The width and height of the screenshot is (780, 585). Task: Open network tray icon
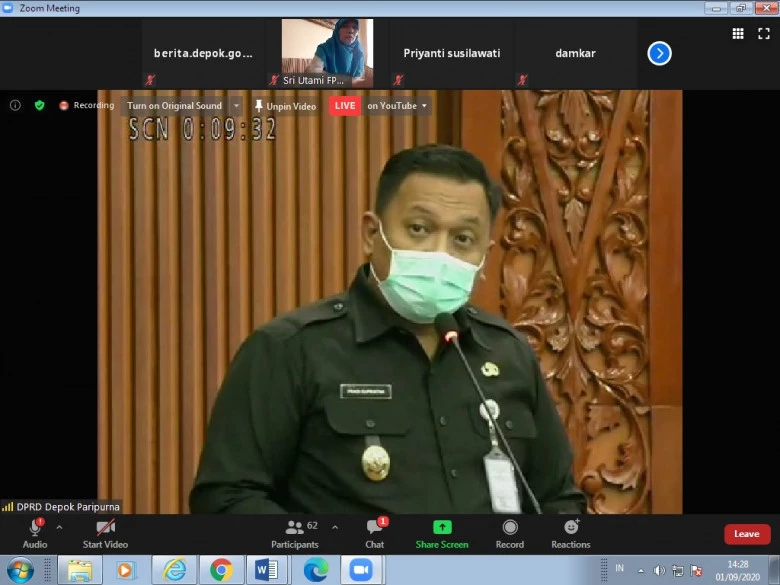click(678, 571)
